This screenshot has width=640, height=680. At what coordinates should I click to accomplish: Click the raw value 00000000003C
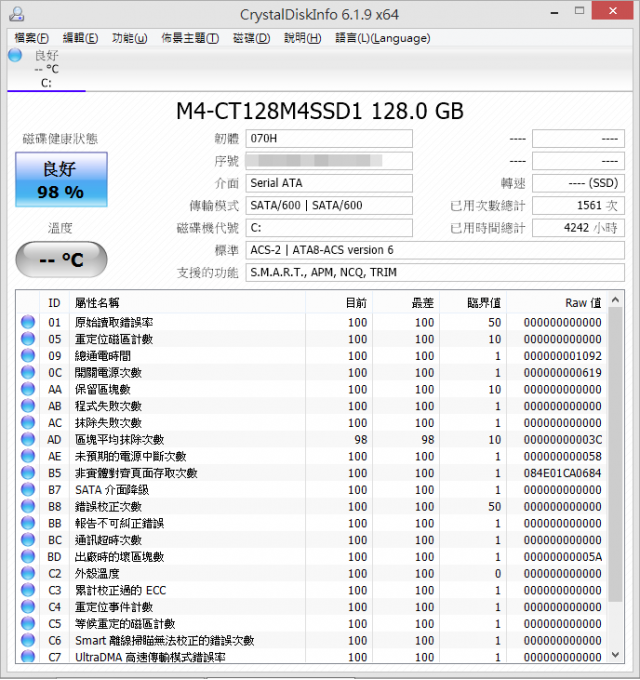pos(562,440)
